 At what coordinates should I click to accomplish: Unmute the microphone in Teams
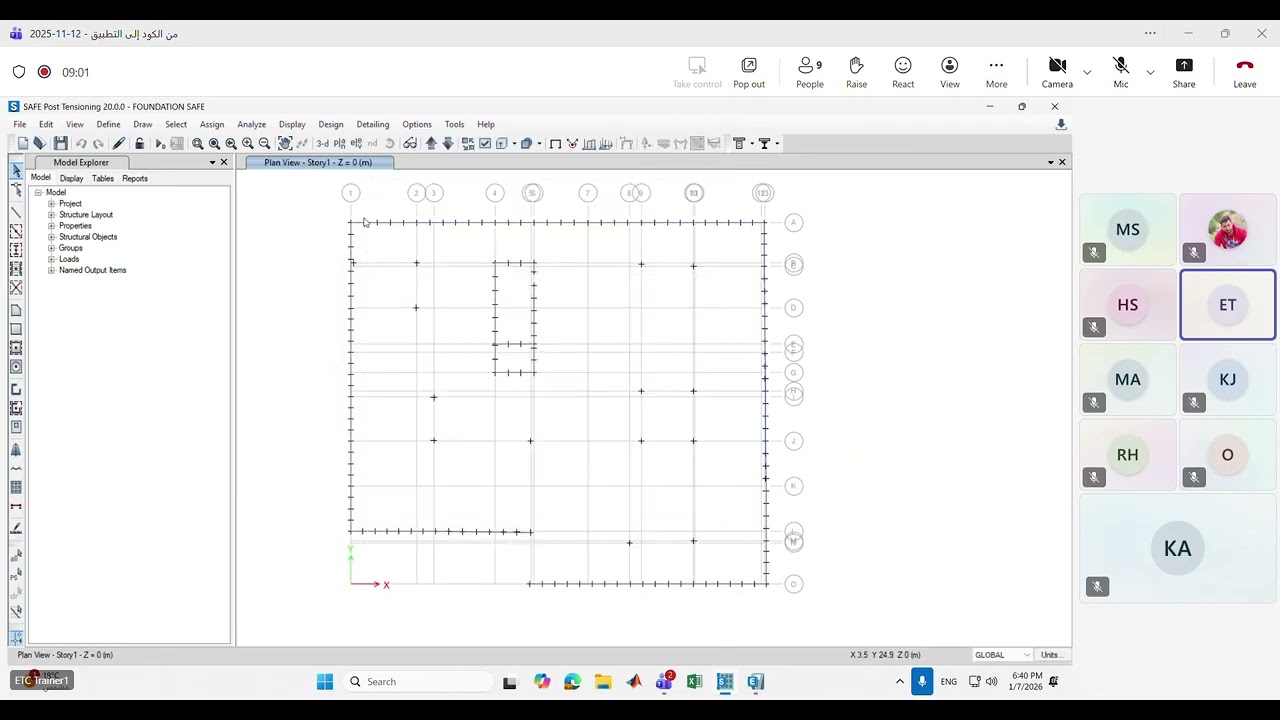click(x=1121, y=72)
